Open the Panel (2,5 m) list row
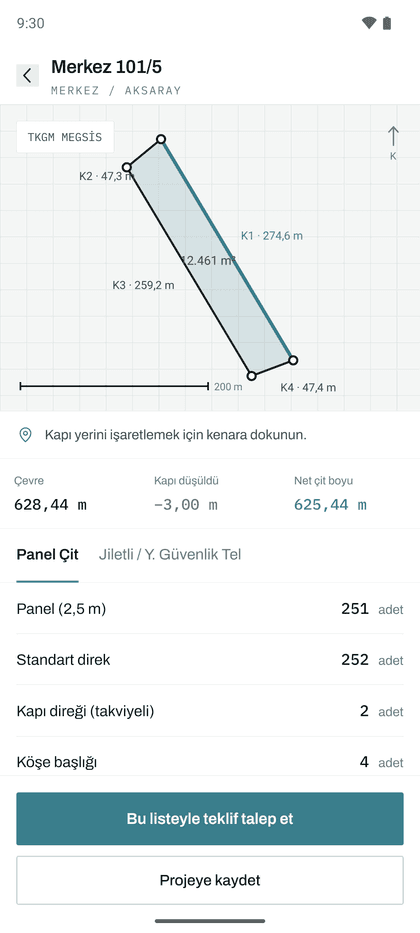 [210, 609]
